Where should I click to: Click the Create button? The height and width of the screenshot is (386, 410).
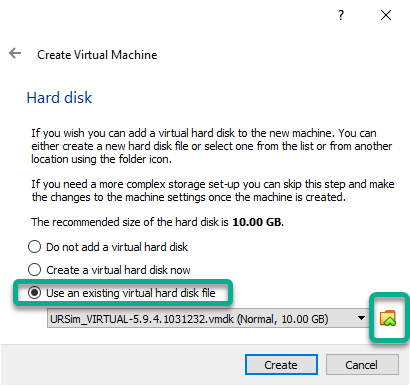281,365
